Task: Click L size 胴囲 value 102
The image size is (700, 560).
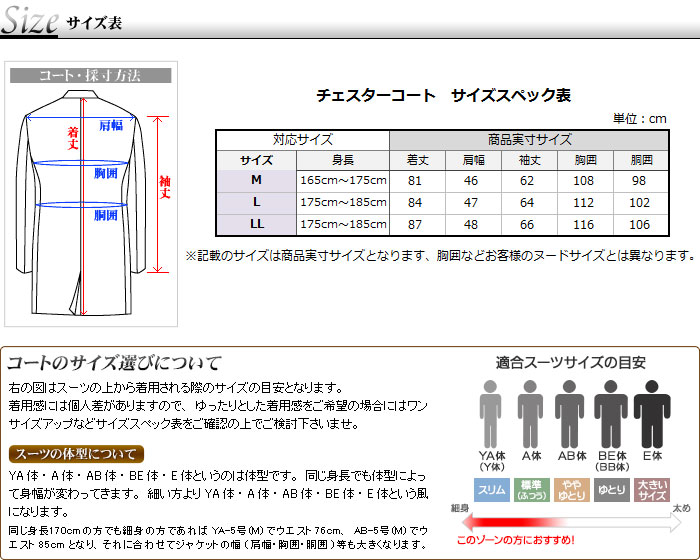Action: coord(639,203)
